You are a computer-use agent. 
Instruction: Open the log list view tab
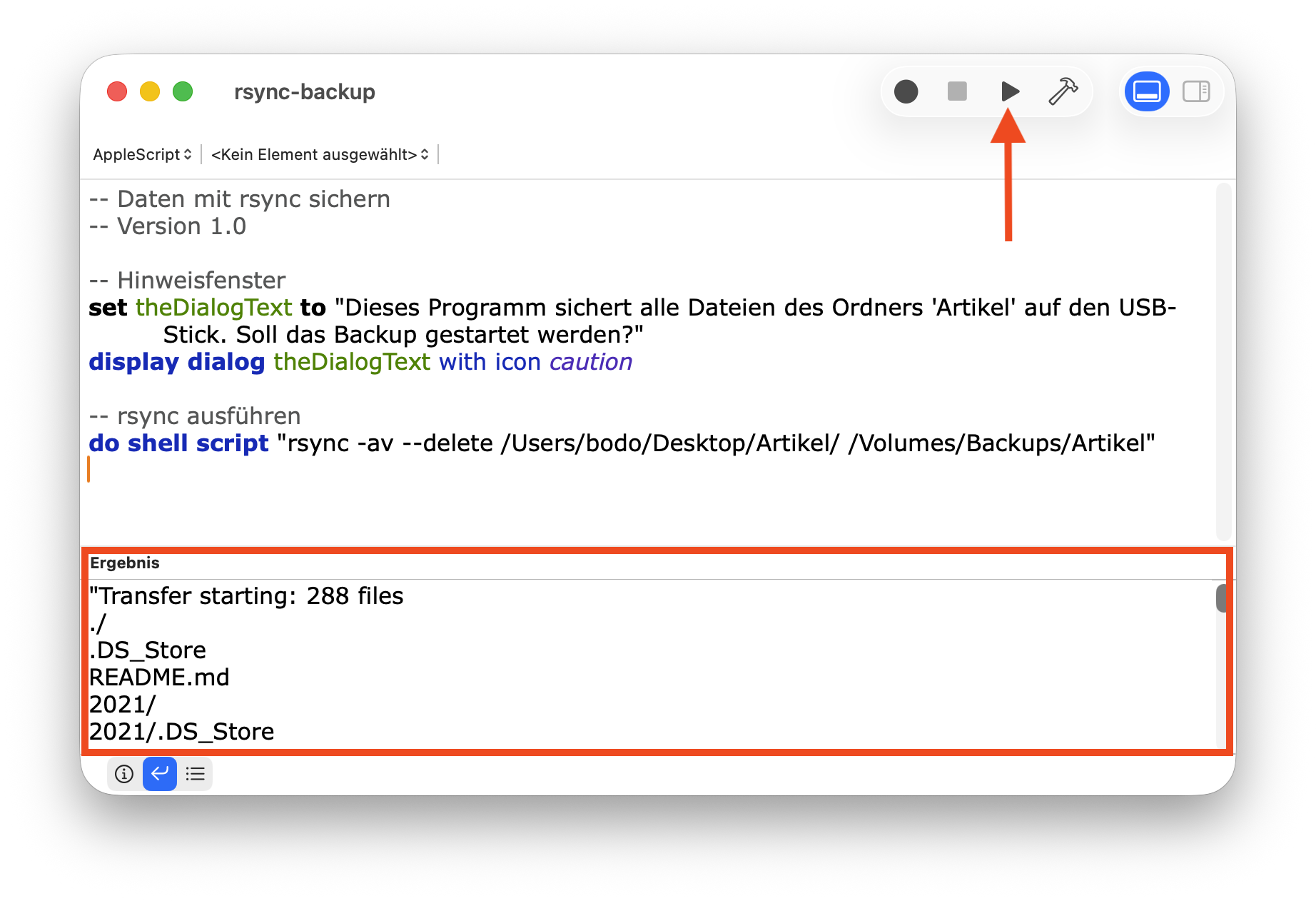pyautogui.click(x=195, y=774)
